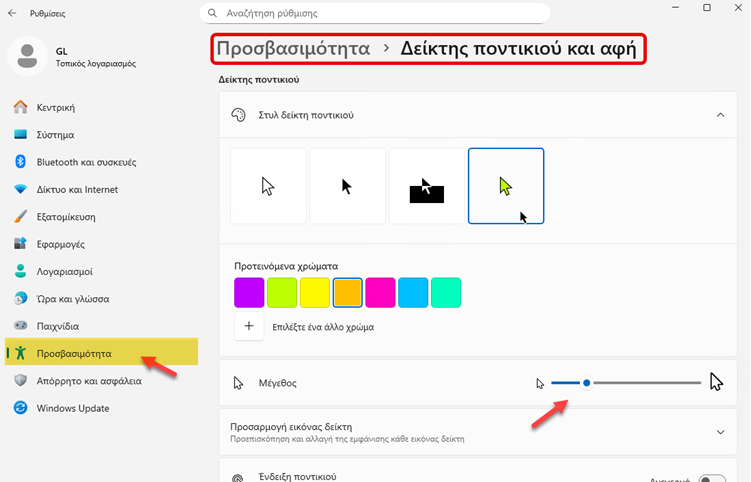Open Απόρρητο και ασφάλεια section

pos(89,380)
